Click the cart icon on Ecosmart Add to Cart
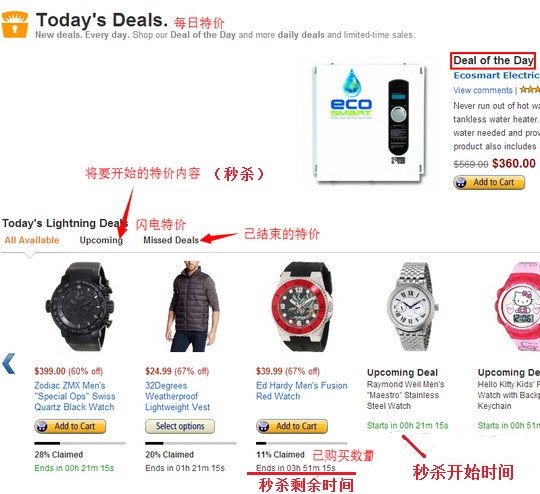The width and height of the screenshot is (540, 494). [460, 182]
